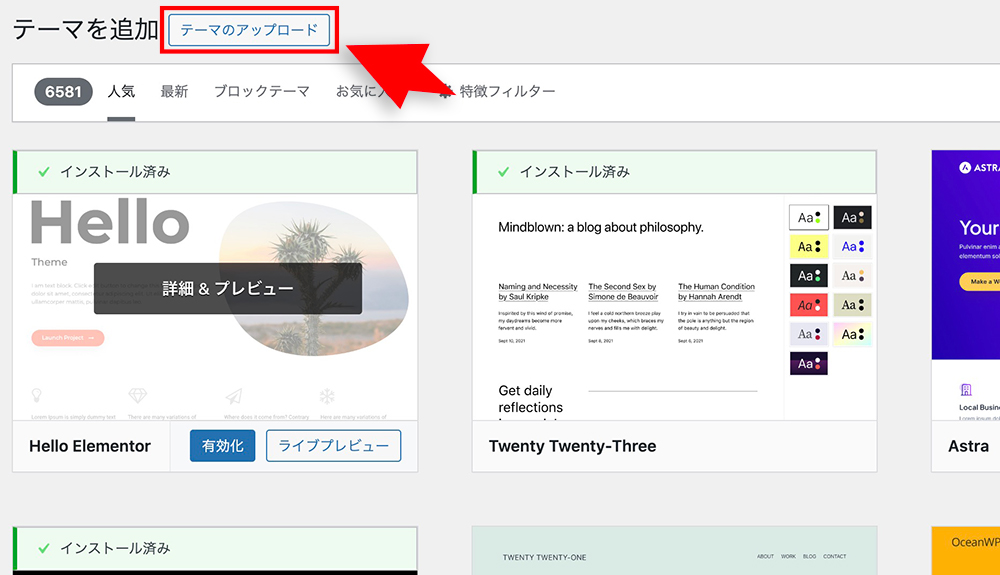Image resolution: width=1000 pixels, height=575 pixels.
Task: Open the Twenty Twenty-One theme thumbnail
Action: click(674, 551)
